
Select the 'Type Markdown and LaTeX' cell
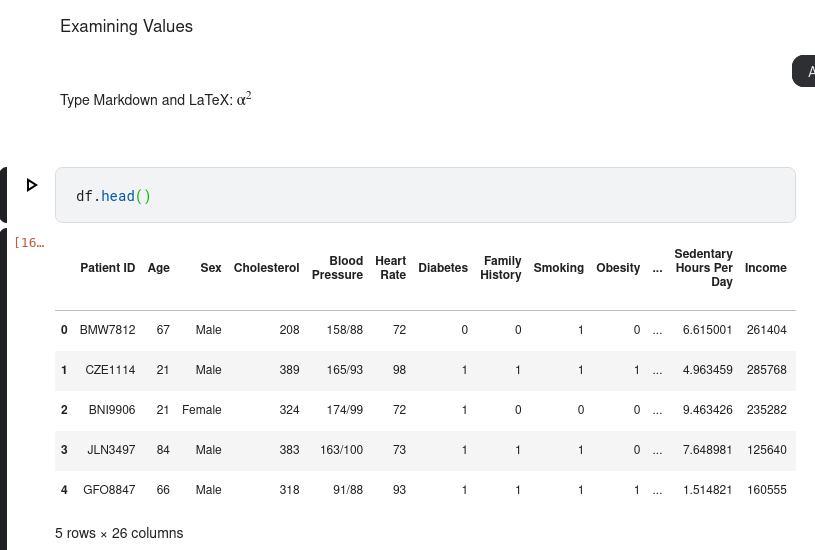(x=156, y=100)
